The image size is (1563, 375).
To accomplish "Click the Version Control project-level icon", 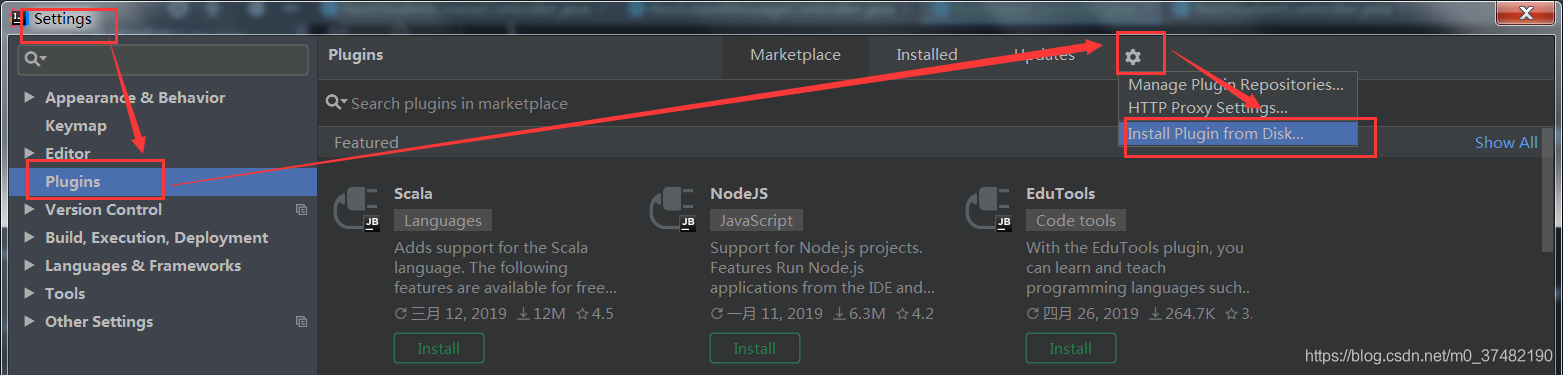I will [301, 210].
